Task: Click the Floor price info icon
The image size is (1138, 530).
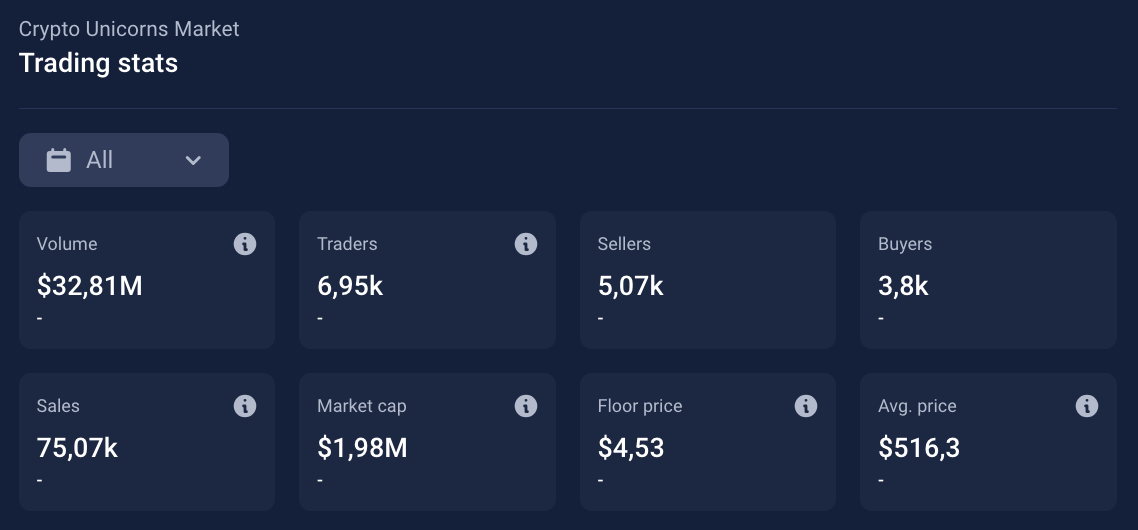Action: (x=806, y=406)
